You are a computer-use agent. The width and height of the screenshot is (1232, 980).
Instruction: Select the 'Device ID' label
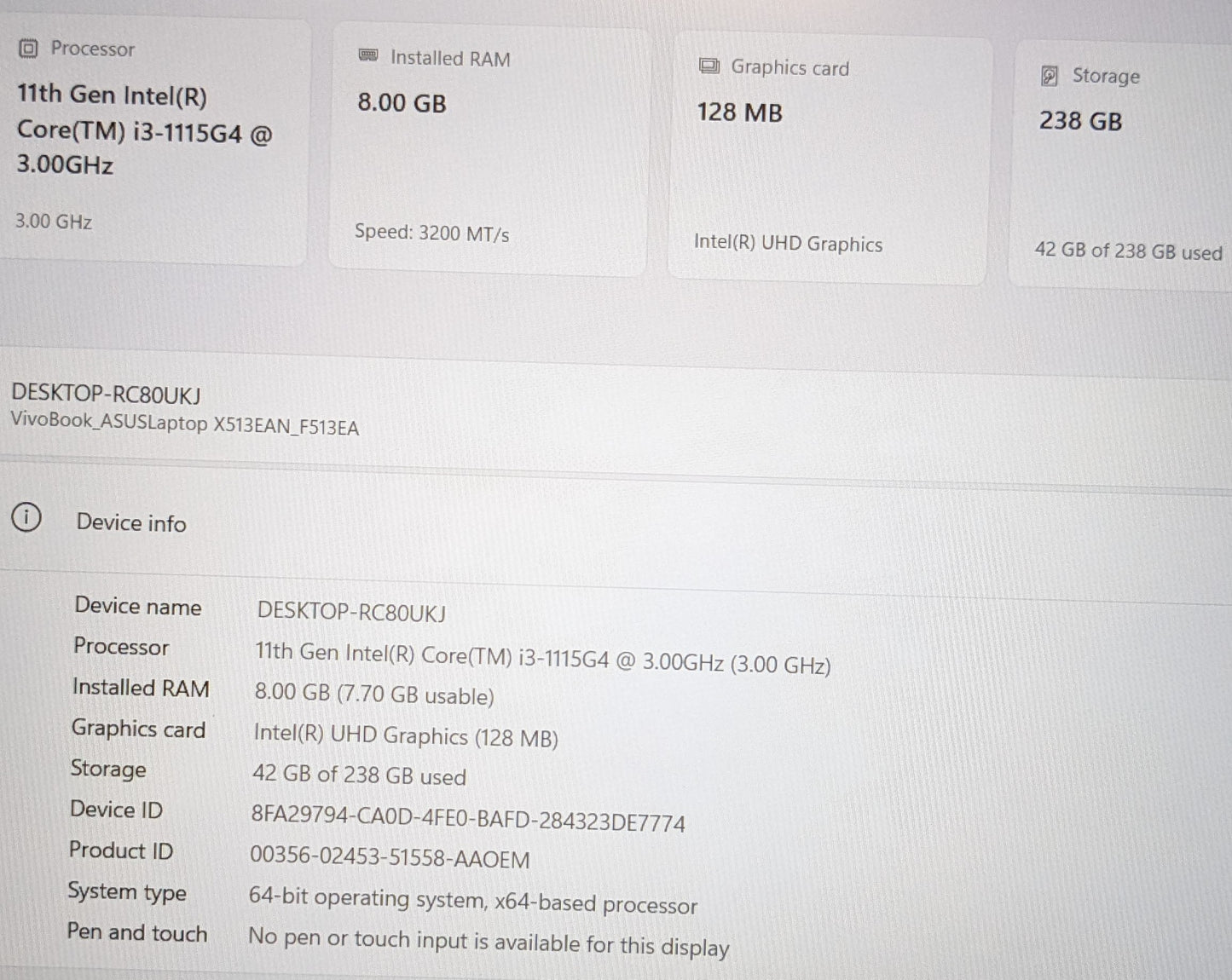pyautogui.click(x=116, y=810)
